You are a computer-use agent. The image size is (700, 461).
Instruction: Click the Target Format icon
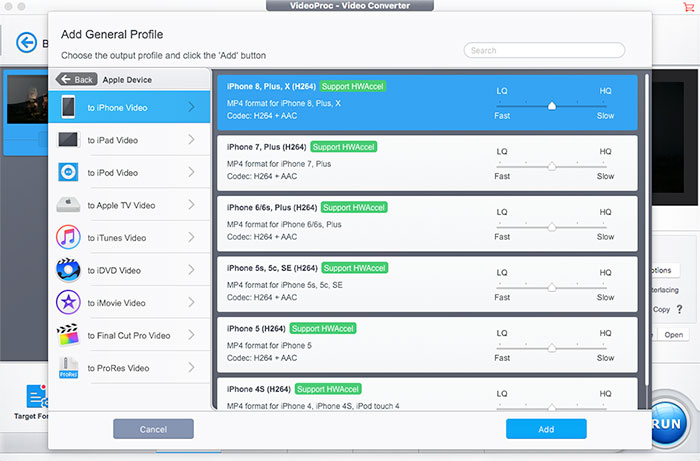coord(37,396)
